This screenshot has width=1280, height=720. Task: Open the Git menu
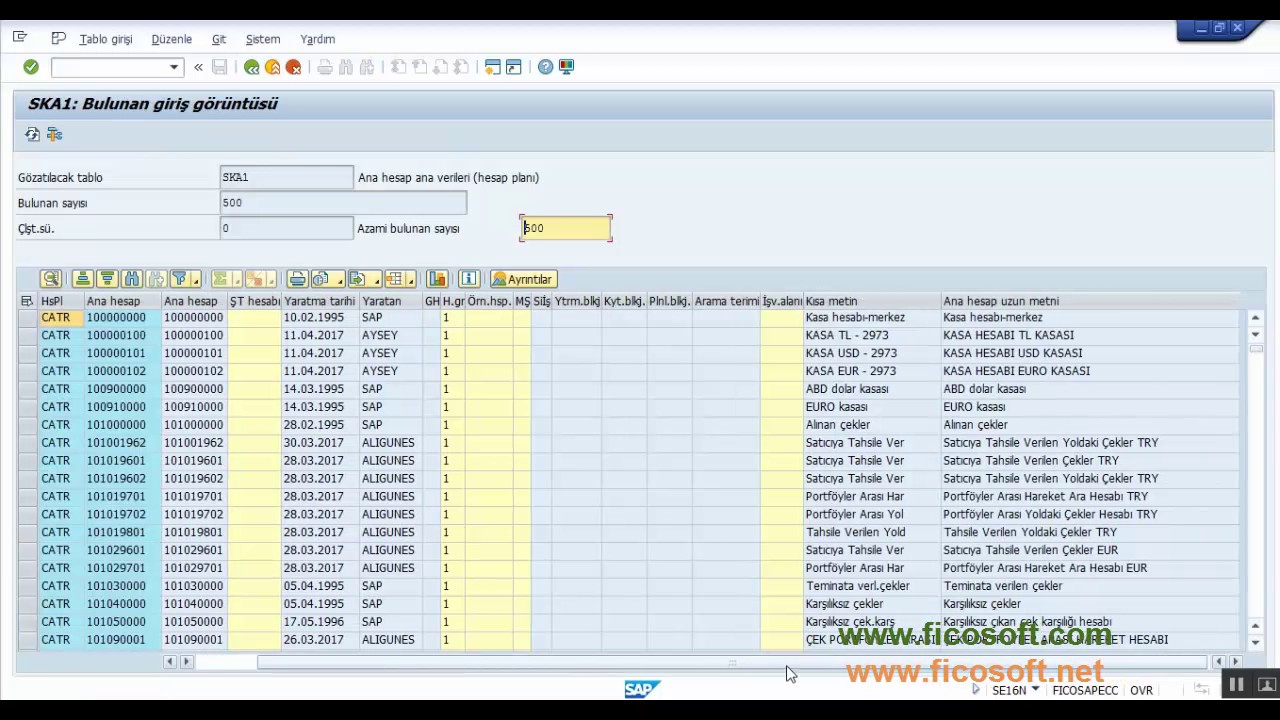point(219,39)
